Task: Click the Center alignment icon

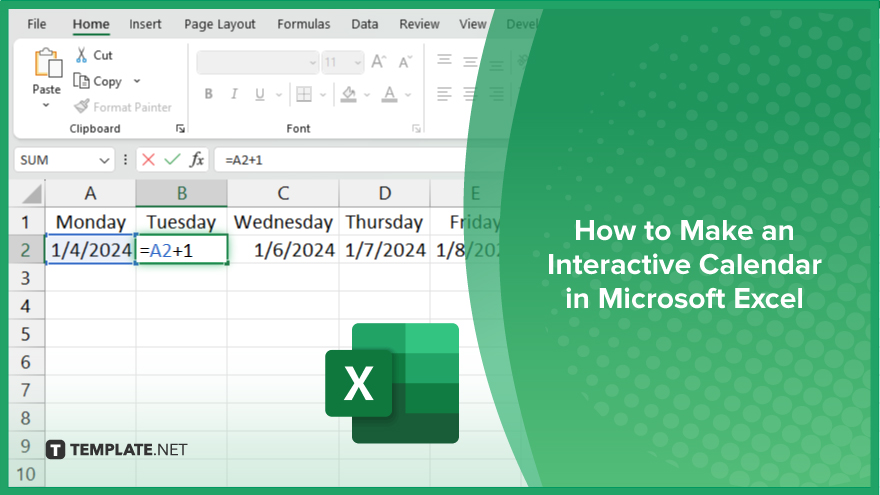Action: [470, 94]
